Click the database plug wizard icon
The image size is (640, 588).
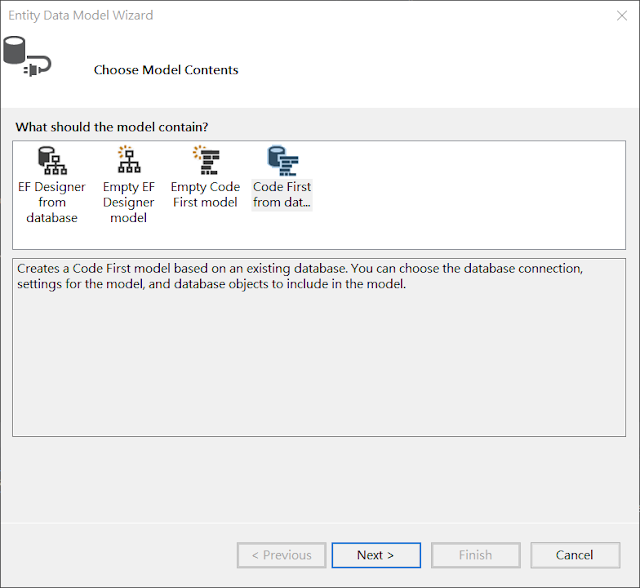point(27,56)
